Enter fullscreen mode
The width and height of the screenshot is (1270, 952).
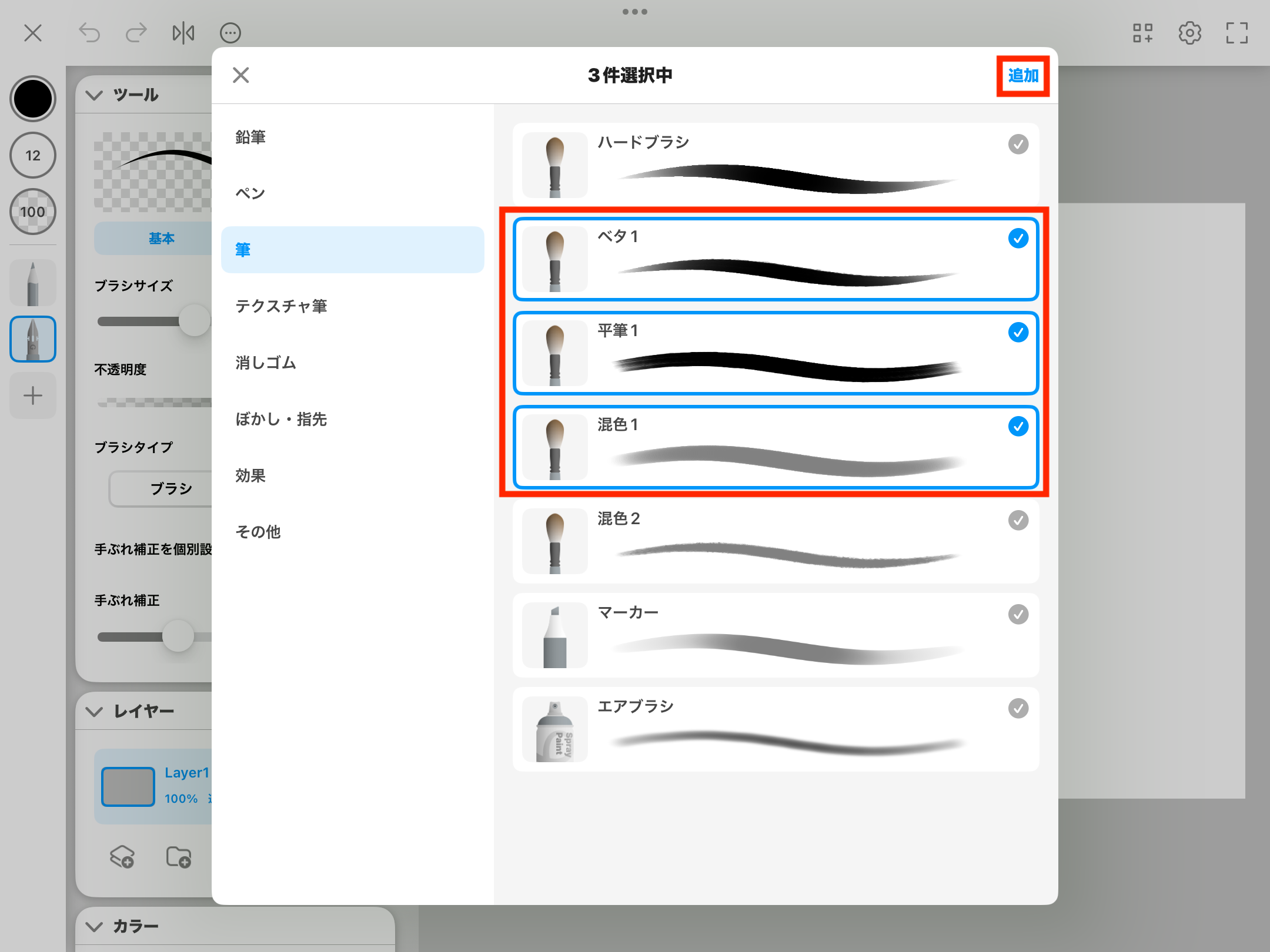pos(1237,33)
